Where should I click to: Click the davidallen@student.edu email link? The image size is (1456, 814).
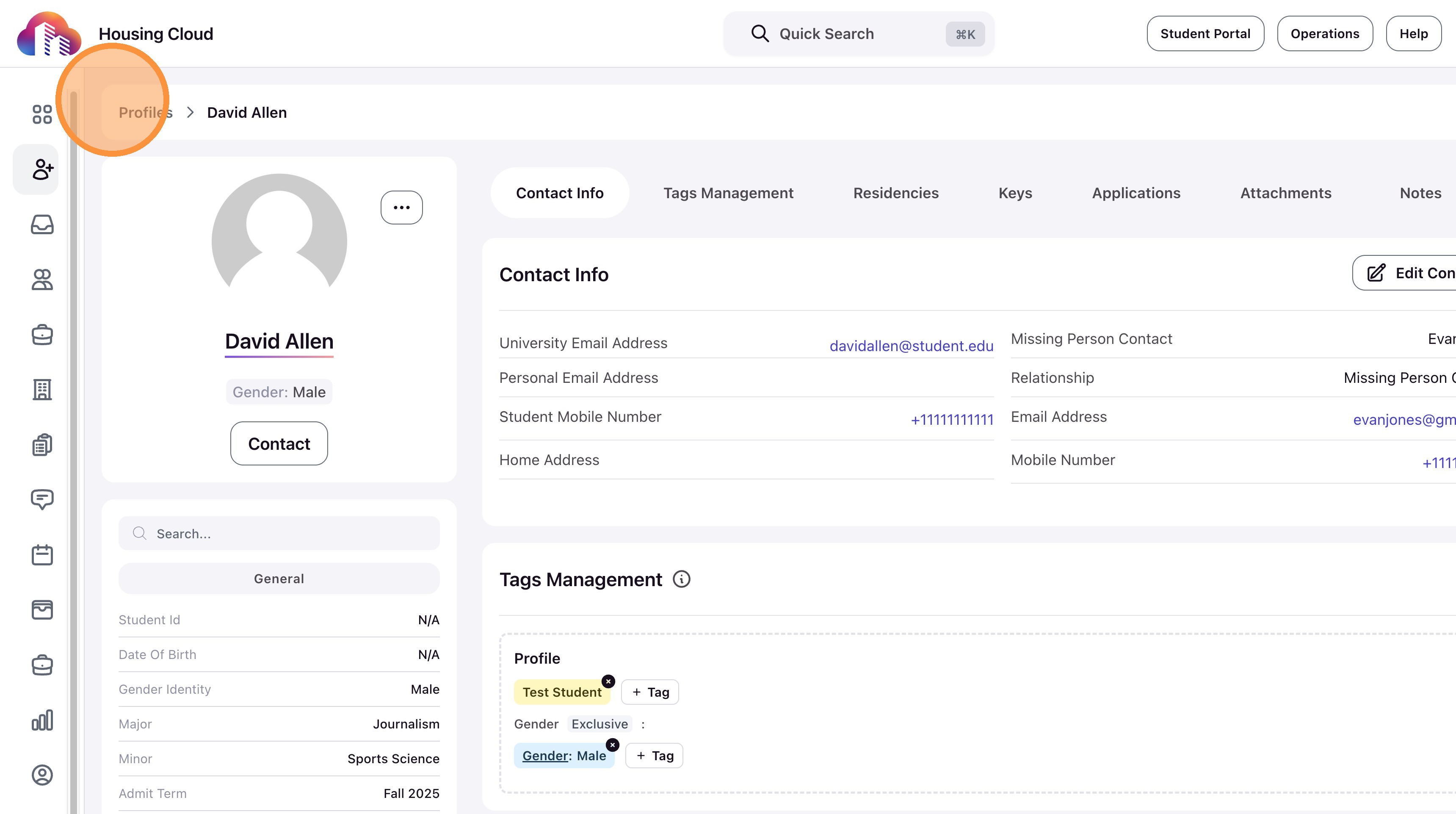[911, 346]
